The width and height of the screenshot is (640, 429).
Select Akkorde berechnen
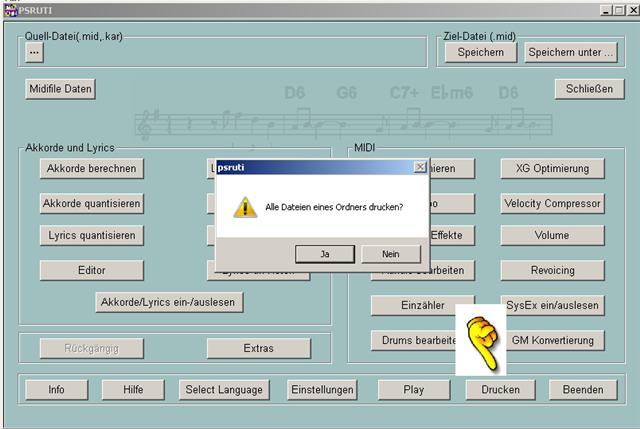[91, 168]
